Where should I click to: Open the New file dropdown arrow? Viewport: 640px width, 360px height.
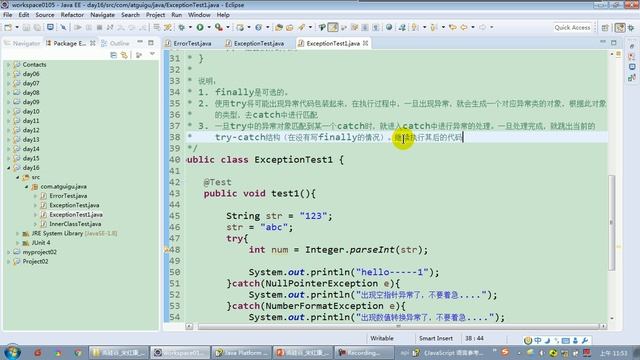coord(17,27)
